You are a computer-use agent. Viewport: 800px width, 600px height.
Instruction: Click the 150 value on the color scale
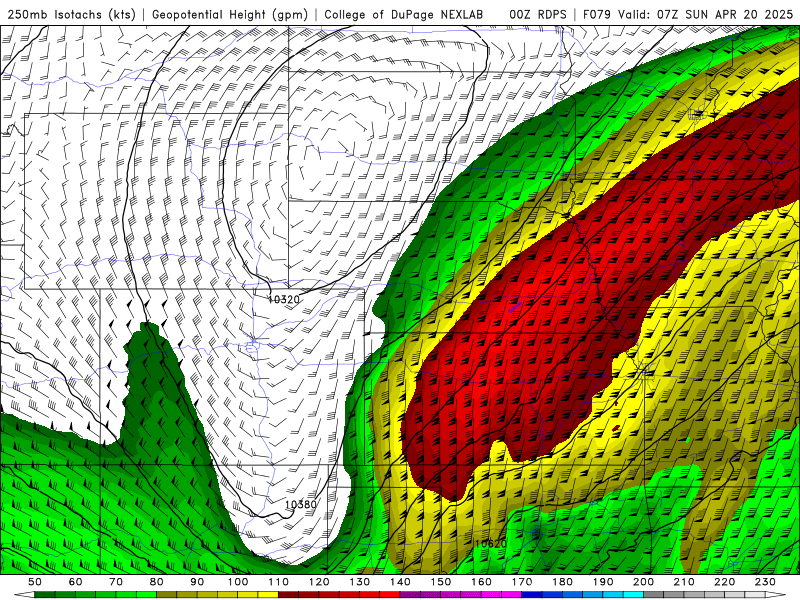pos(441,582)
